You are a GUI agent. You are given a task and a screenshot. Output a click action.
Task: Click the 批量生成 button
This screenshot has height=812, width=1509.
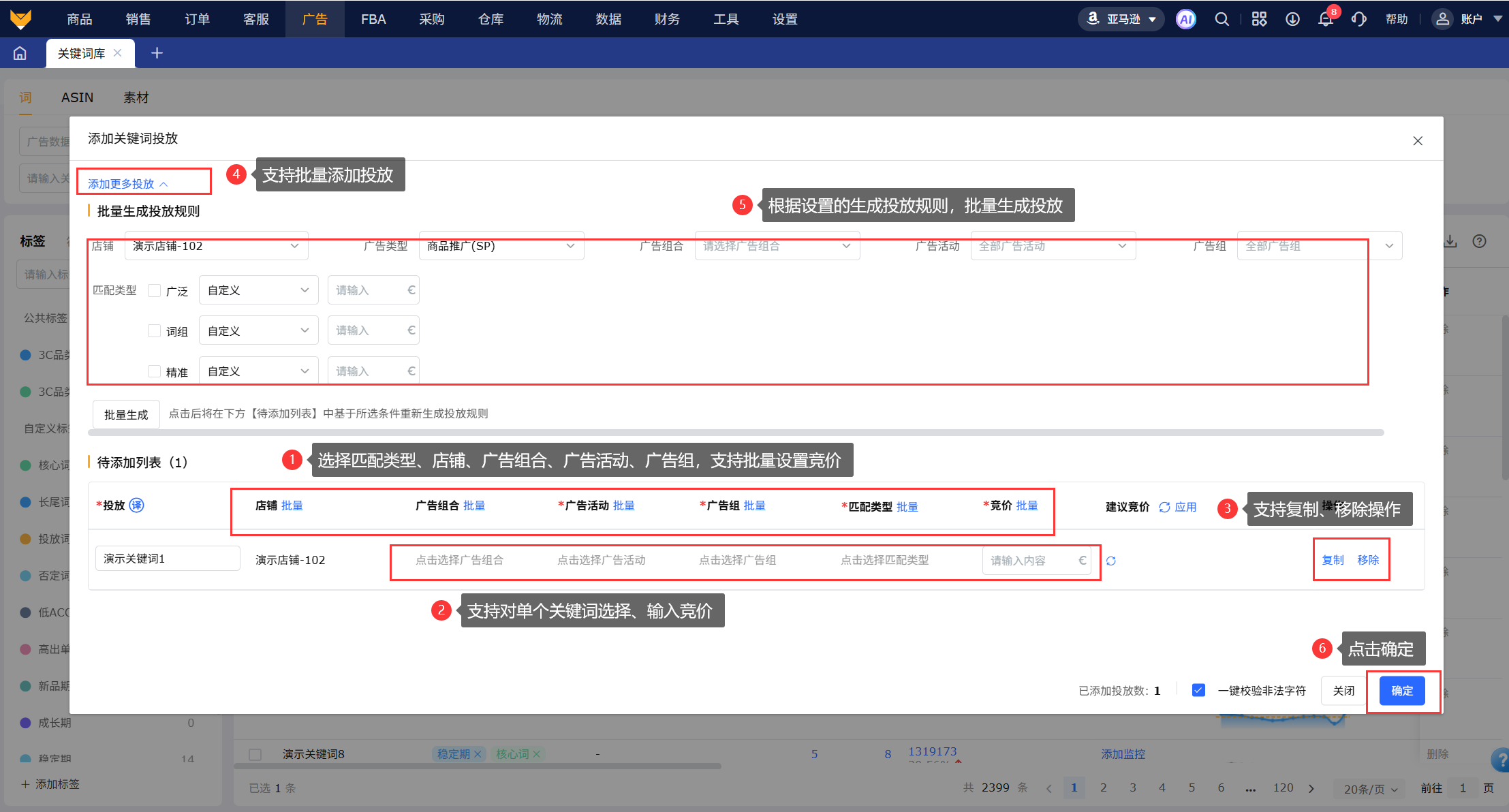[126, 414]
